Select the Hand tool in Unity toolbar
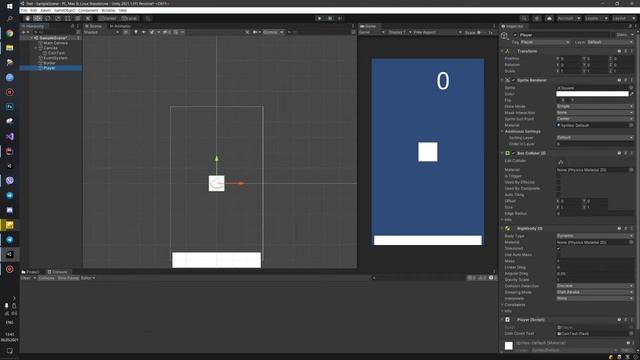 [x=28, y=18]
